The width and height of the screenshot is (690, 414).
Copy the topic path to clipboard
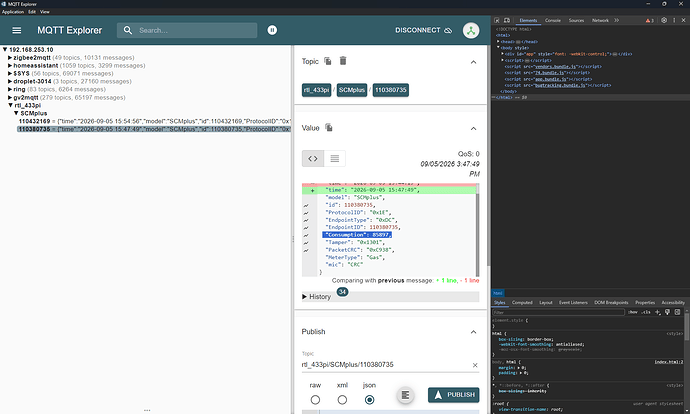point(328,61)
